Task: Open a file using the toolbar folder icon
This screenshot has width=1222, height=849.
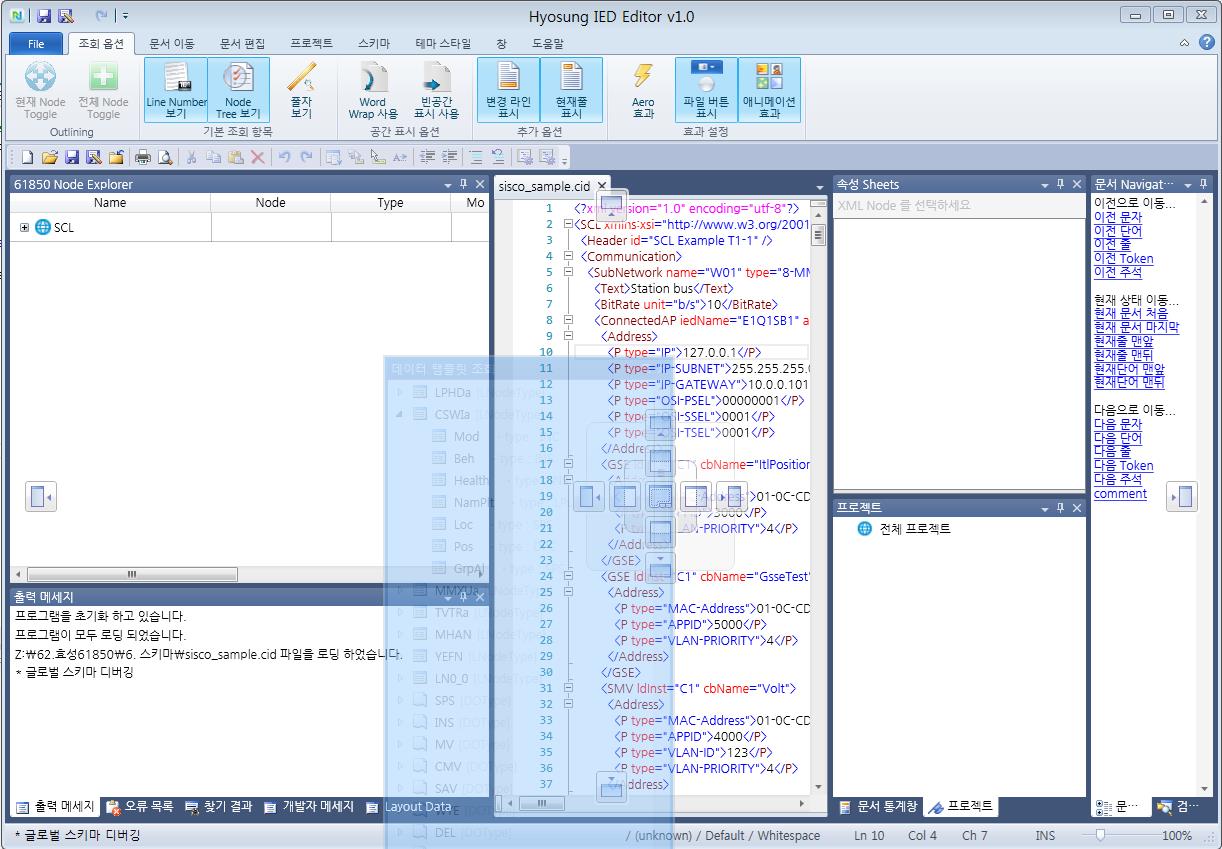Action: tap(50, 157)
